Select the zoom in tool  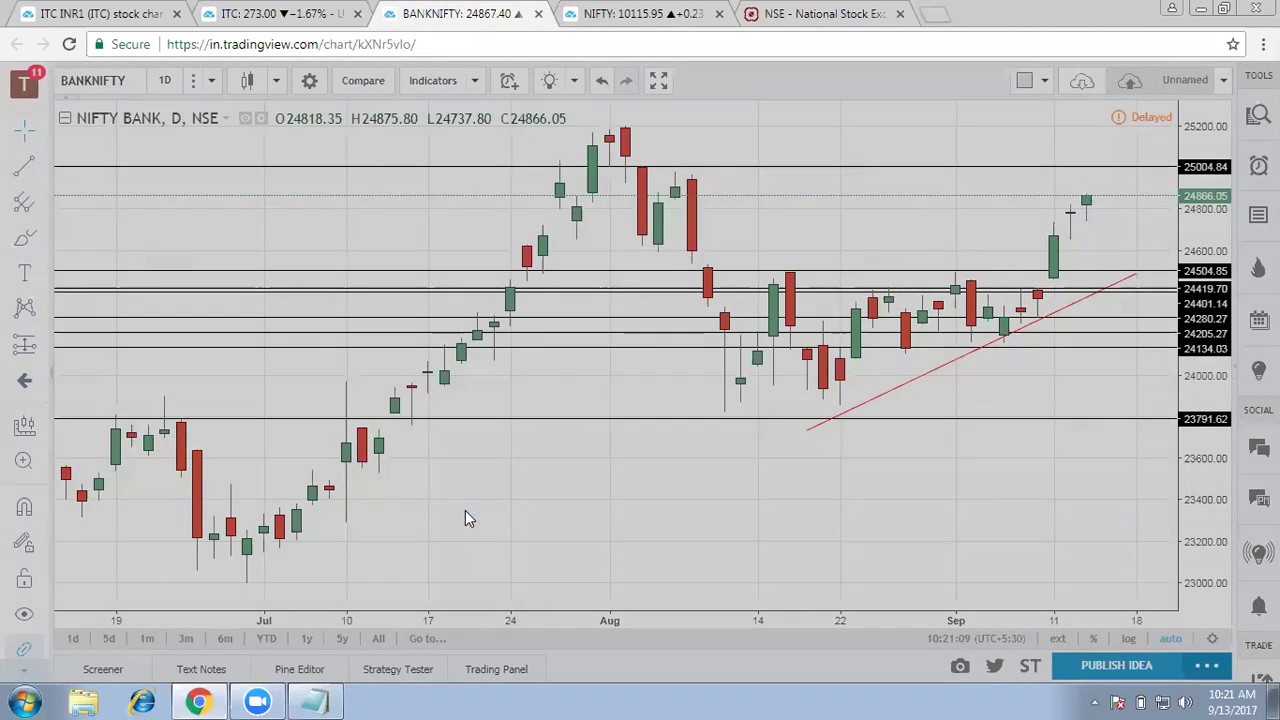point(25,460)
